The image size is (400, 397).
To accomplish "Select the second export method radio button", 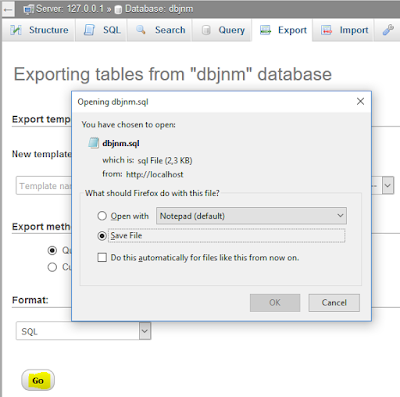I will pyautogui.click(x=52, y=267).
